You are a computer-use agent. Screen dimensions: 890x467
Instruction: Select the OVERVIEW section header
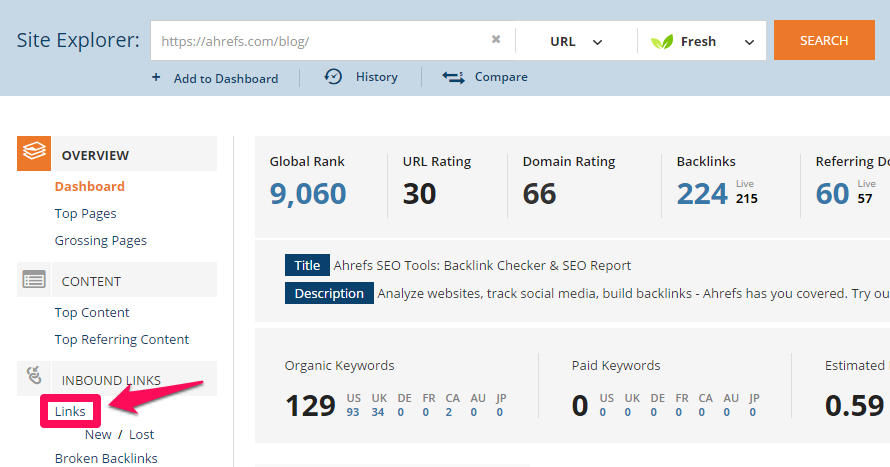134,154
